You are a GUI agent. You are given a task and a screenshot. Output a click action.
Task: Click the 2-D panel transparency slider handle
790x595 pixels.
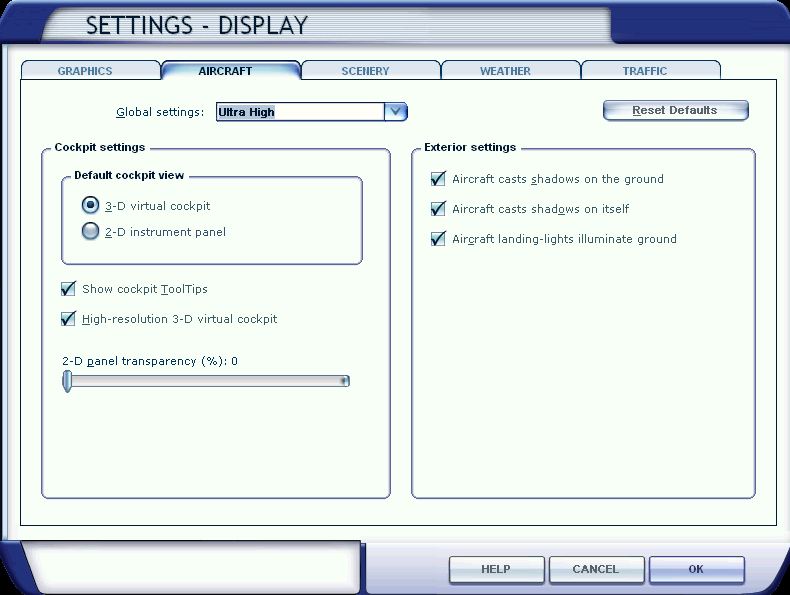[x=67, y=381]
